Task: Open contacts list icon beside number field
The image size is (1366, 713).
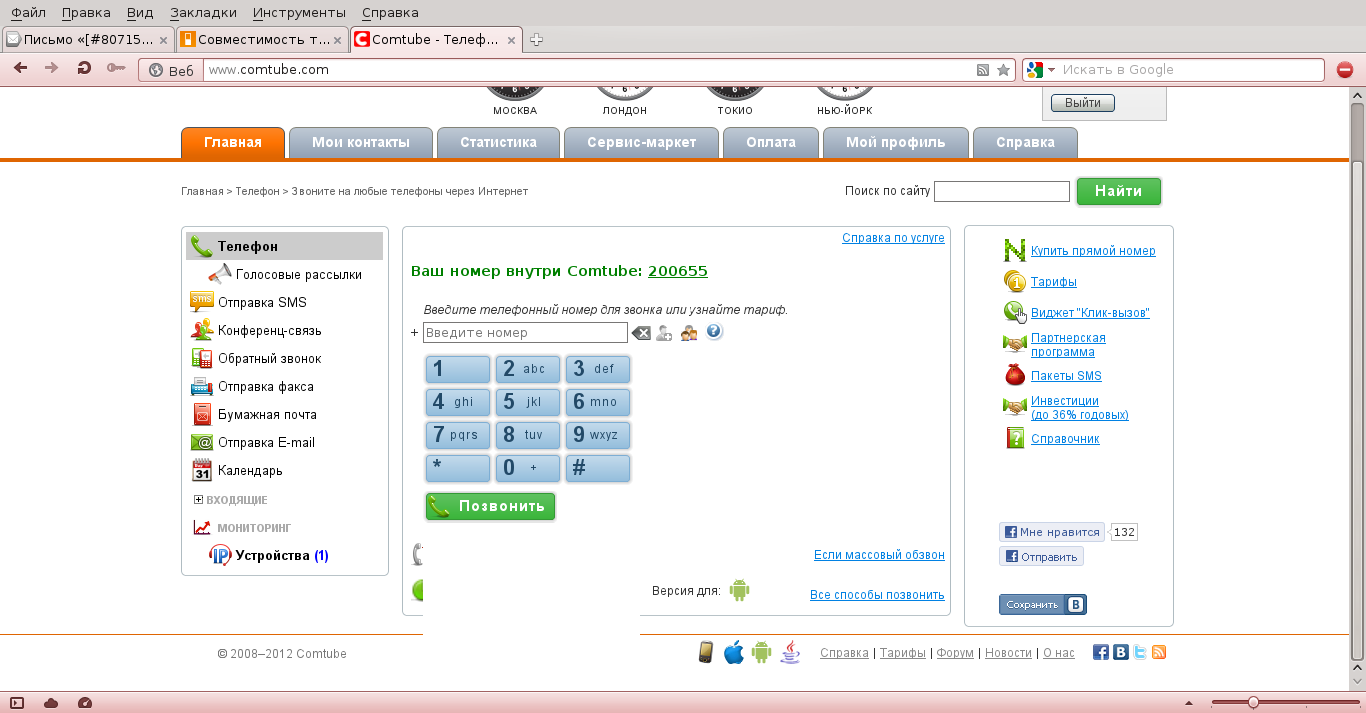Action: (689, 333)
